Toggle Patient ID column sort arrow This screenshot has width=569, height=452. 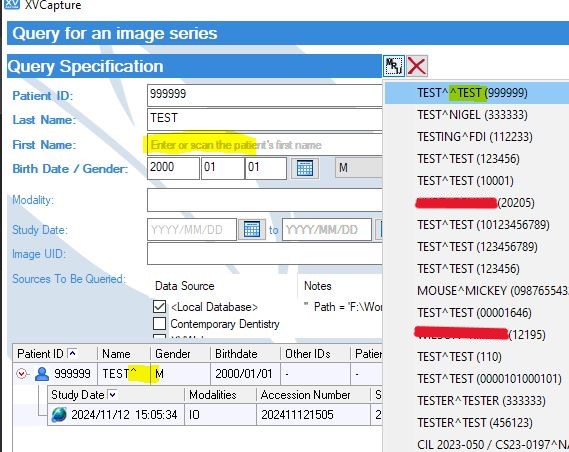(x=73, y=353)
